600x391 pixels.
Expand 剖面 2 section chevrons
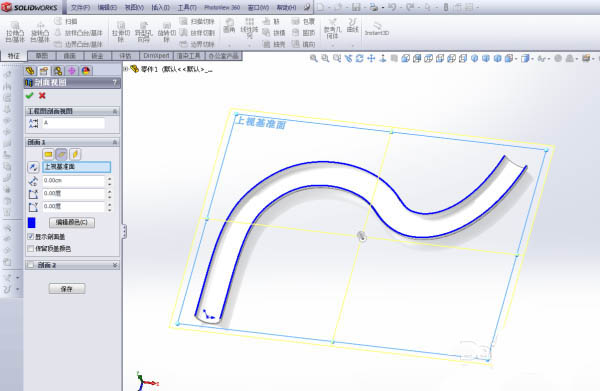(x=115, y=265)
